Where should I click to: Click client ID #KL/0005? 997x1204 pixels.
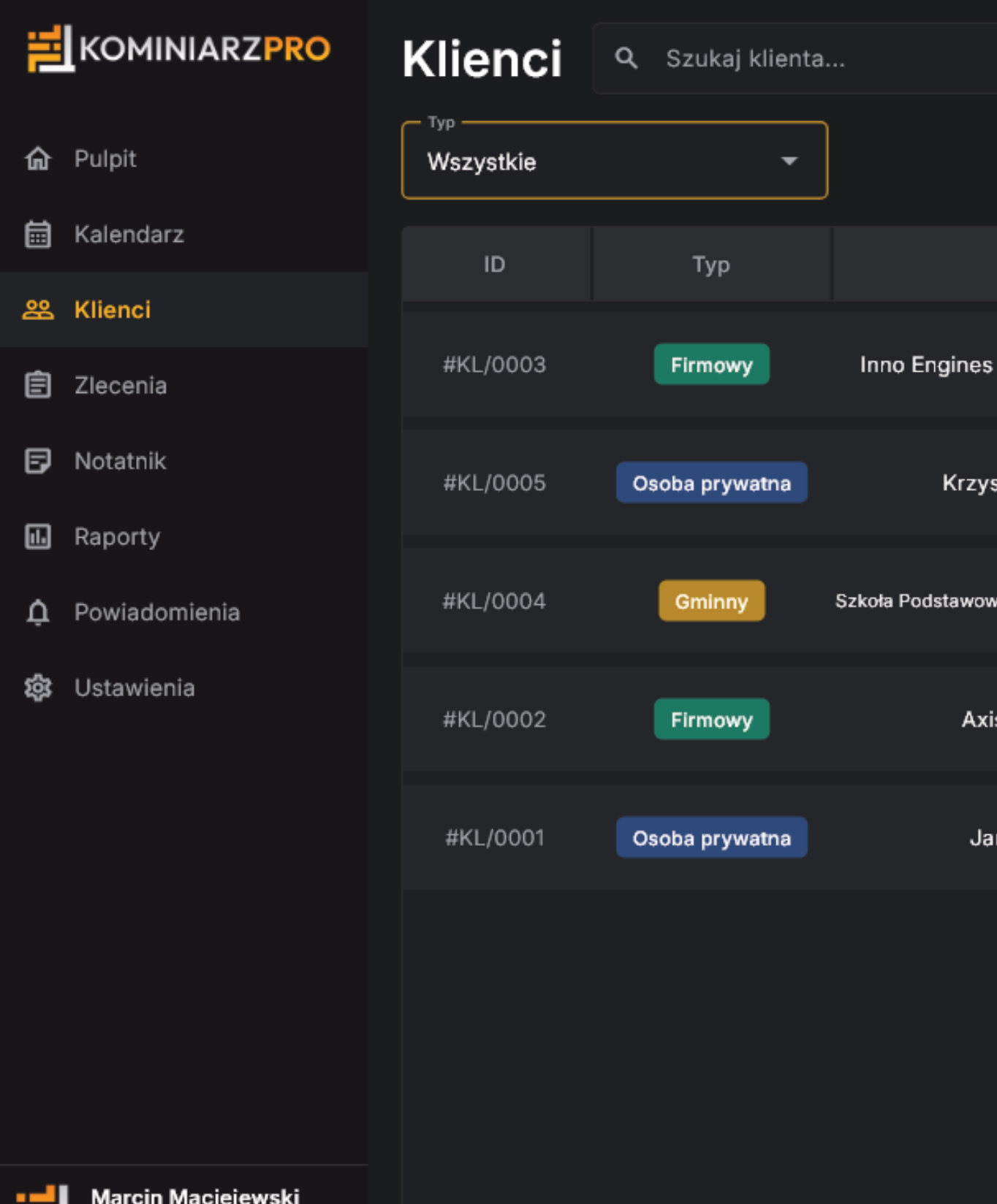point(495,483)
